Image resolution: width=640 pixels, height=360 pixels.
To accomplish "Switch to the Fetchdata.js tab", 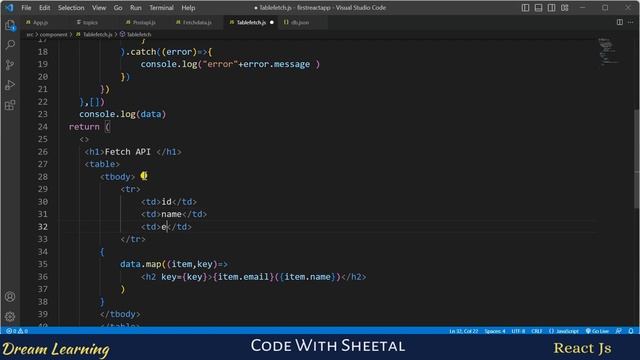I will tap(197, 22).
